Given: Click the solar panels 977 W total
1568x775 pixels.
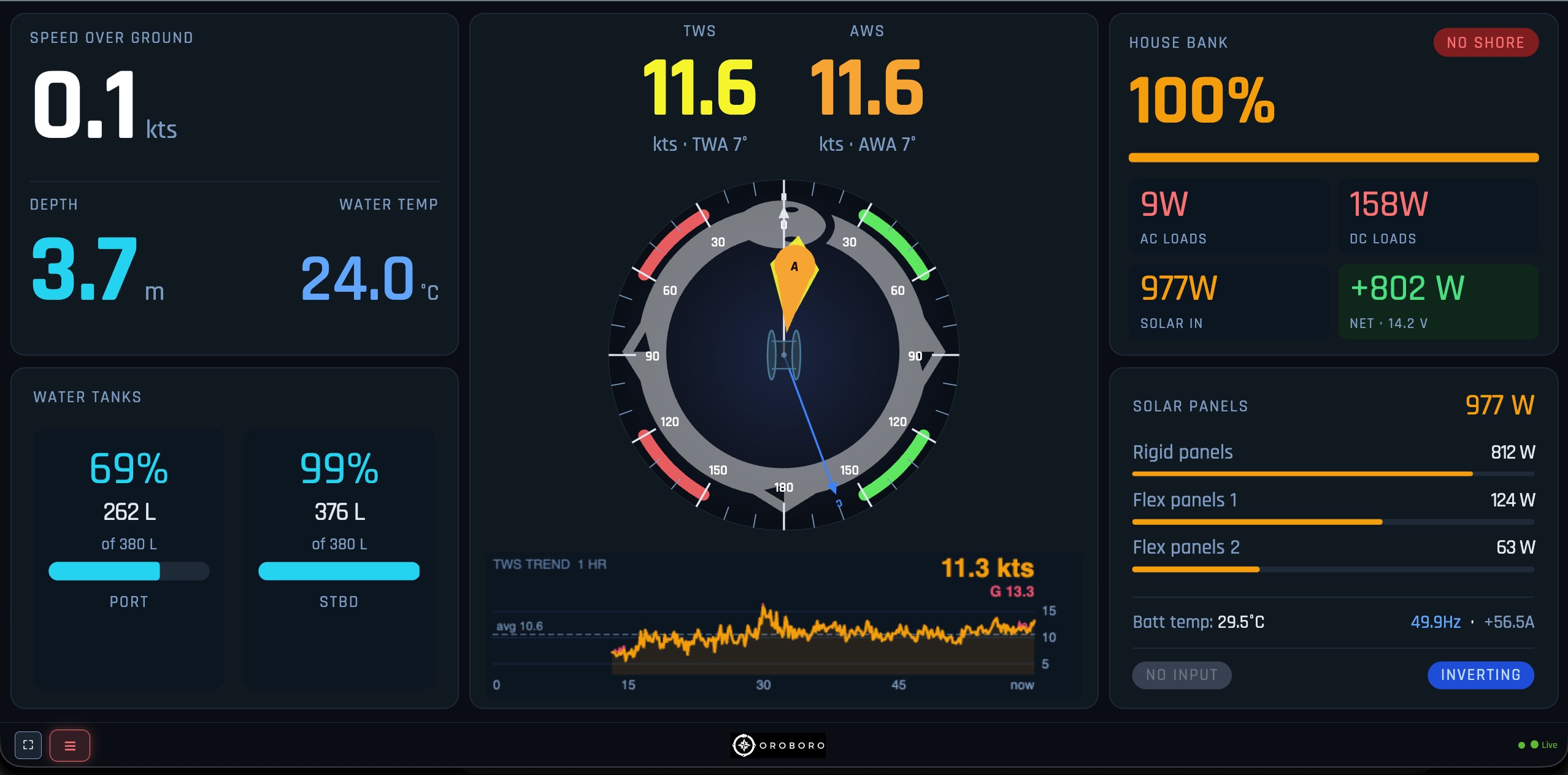Looking at the screenshot, I should (x=1500, y=405).
